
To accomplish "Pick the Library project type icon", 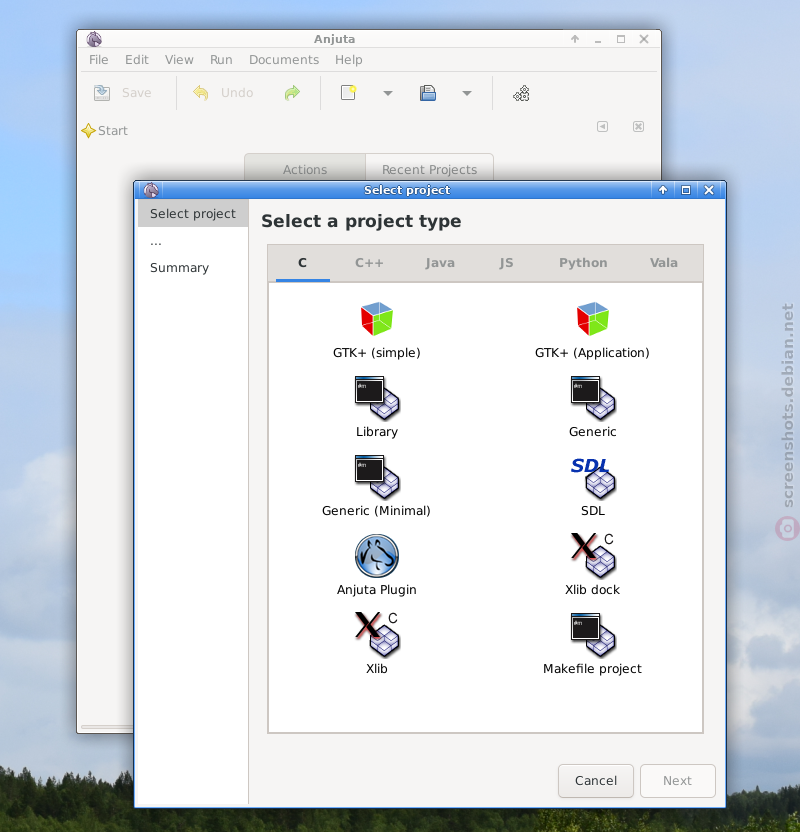I will 377,397.
